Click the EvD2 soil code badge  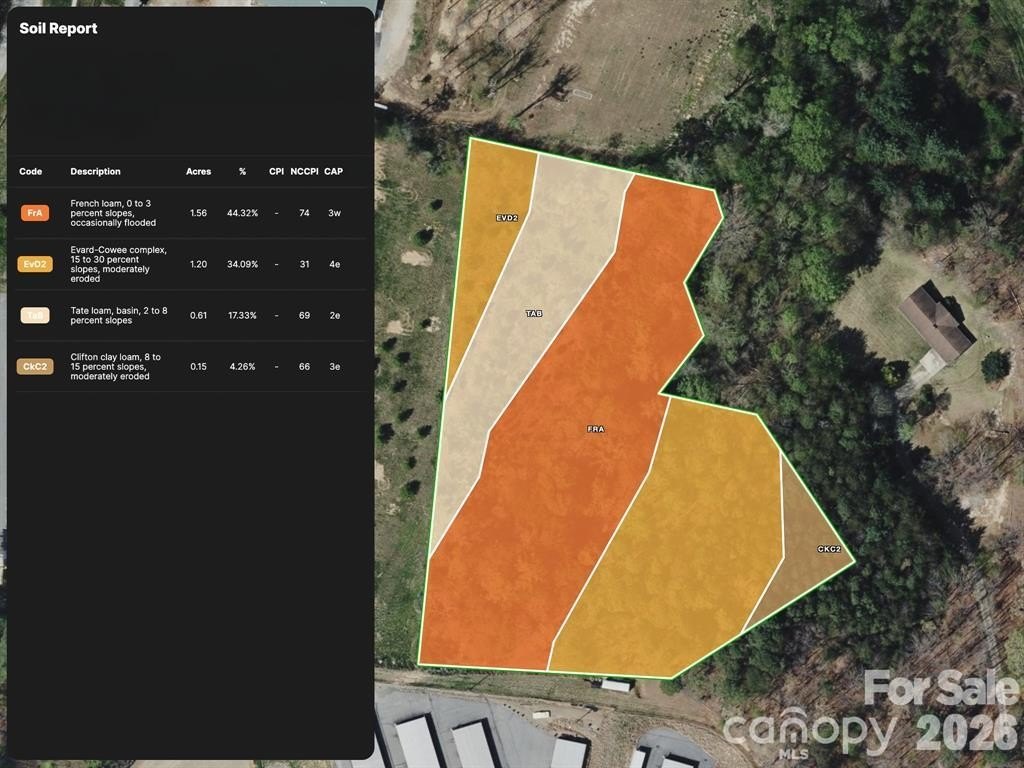pos(35,264)
